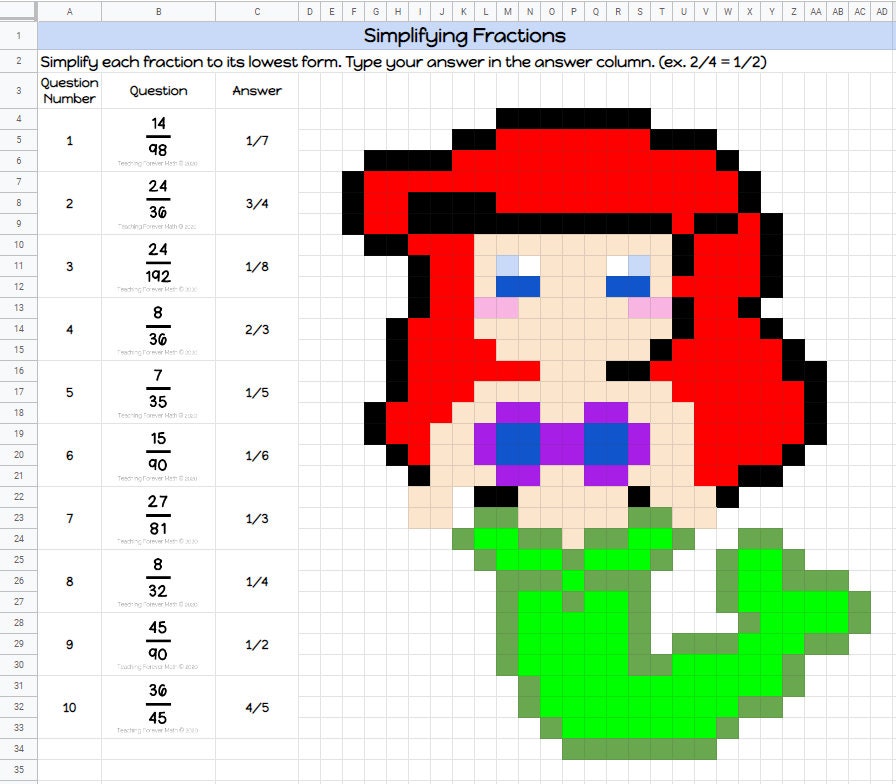Select the answer cell containing 1/7
Viewport: 896px width, 784px height.
coord(257,140)
